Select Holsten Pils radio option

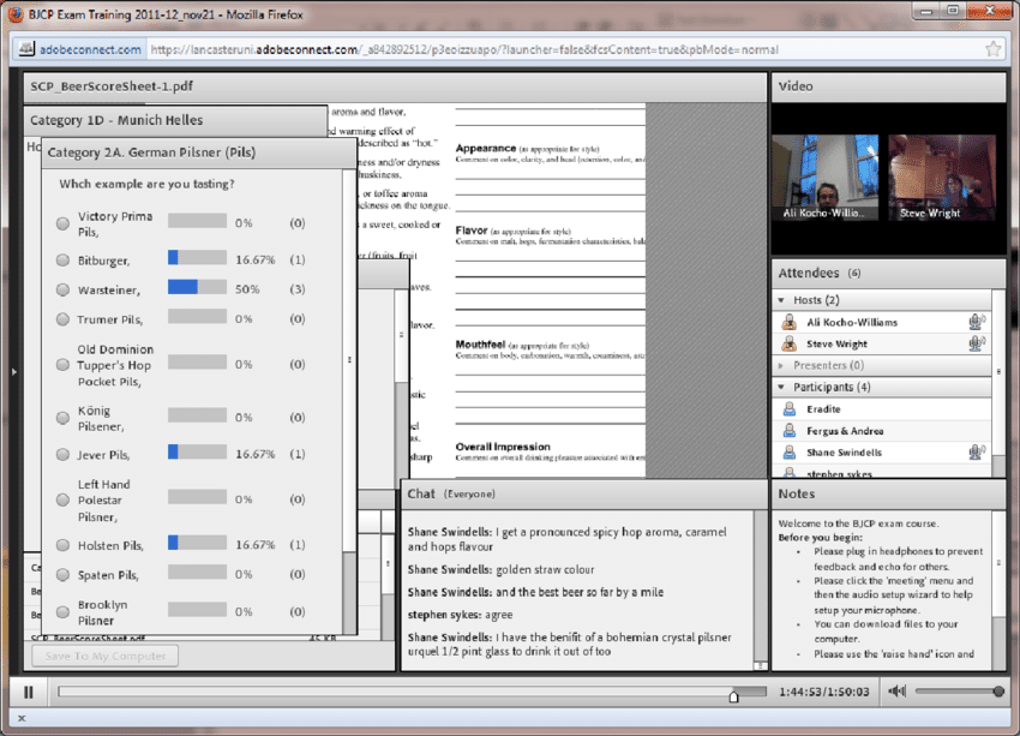click(62, 545)
